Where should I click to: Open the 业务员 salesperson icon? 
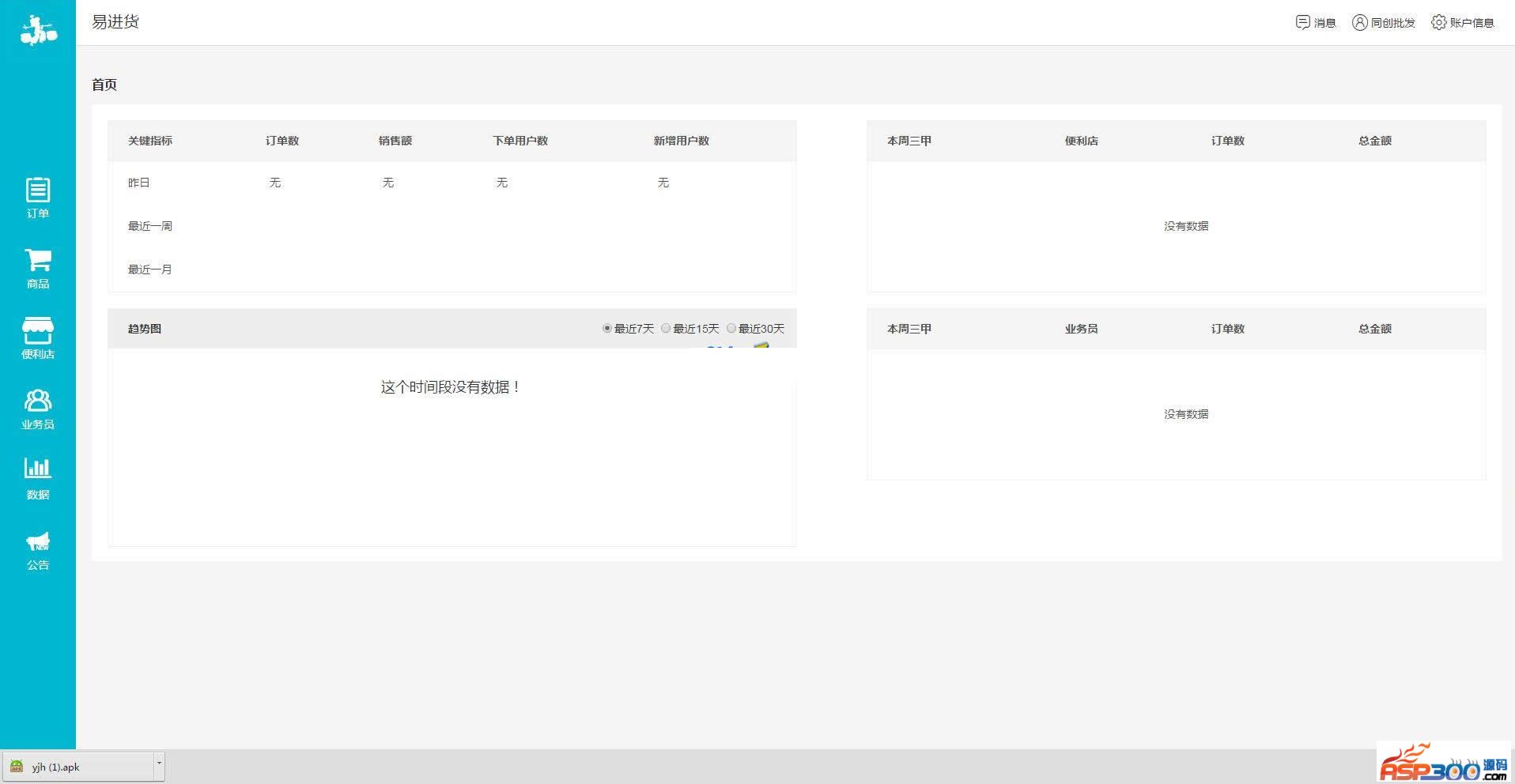point(38,401)
